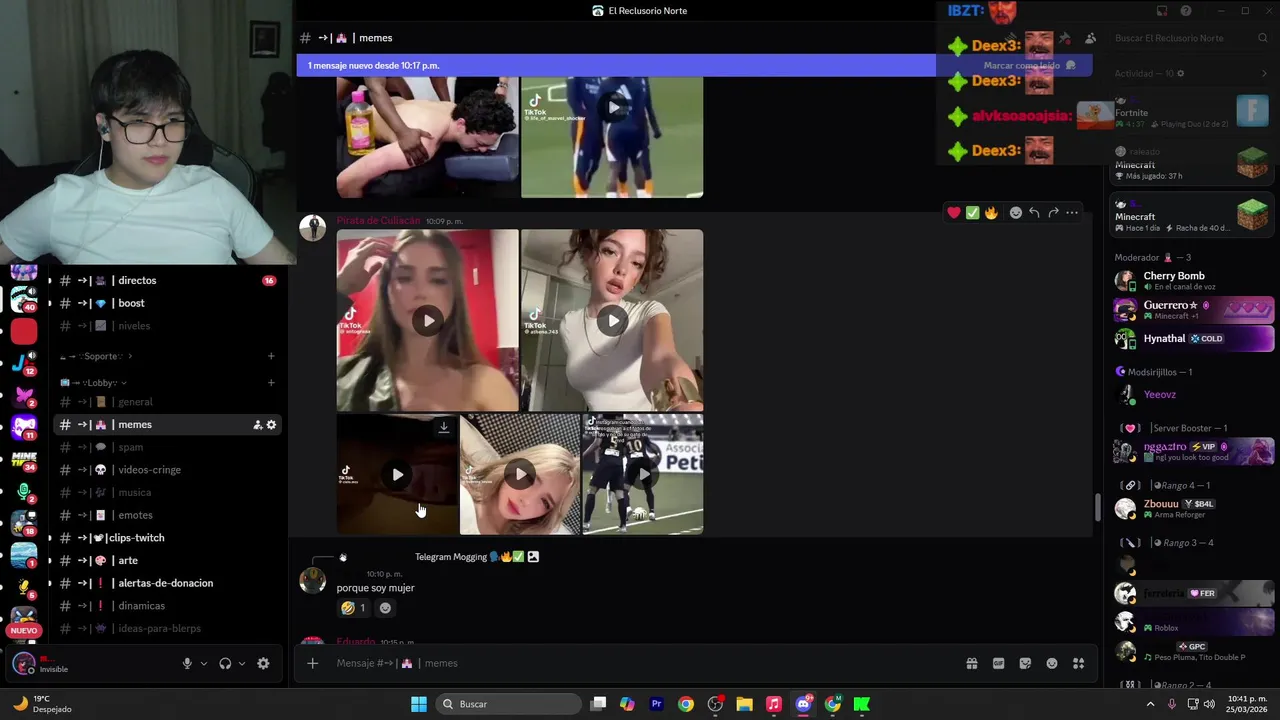This screenshot has width=1280, height=720.
Task: Open the GIF picker
Action: pos(998,663)
